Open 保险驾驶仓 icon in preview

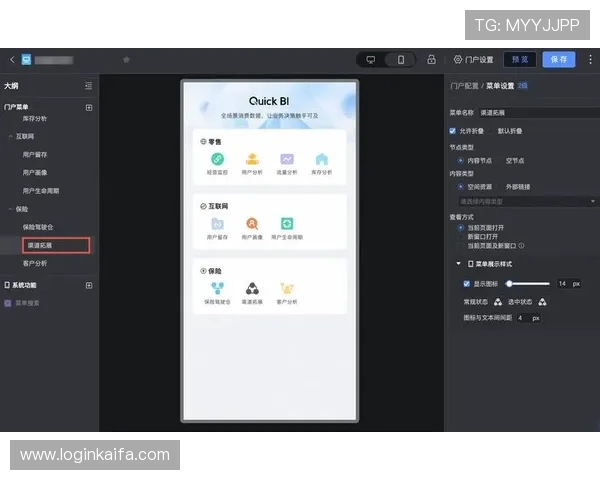217,290
